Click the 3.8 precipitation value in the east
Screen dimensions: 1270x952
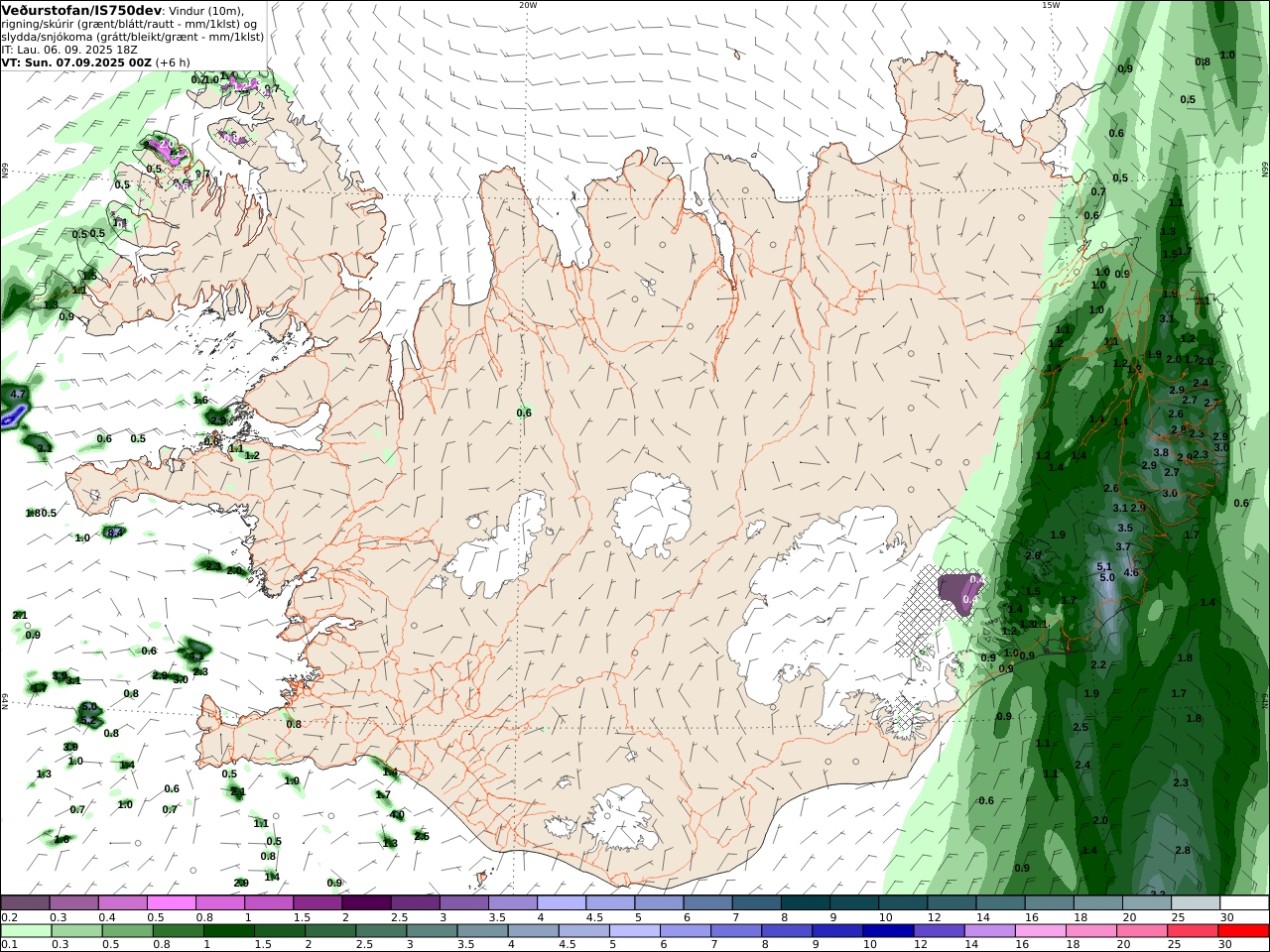(x=1160, y=452)
